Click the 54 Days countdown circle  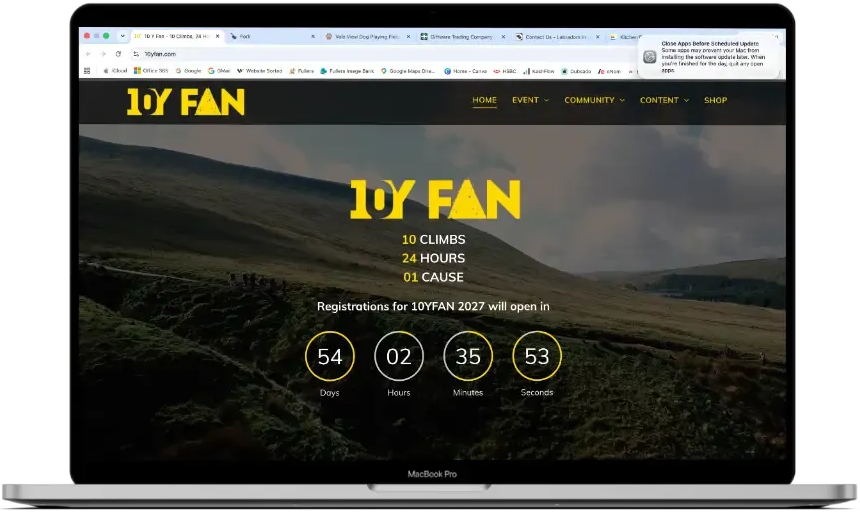330,356
